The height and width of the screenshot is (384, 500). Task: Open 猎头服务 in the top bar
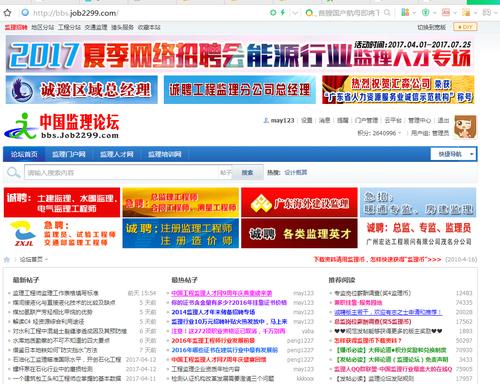[x=122, y=27]
